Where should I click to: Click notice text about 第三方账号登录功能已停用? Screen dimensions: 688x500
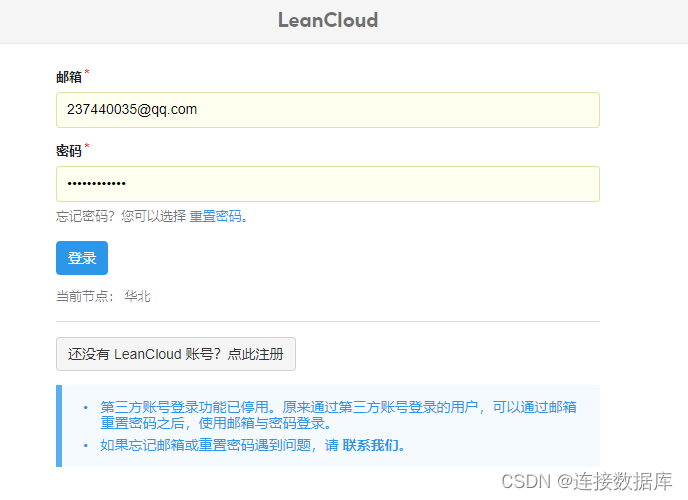[338, 415]
